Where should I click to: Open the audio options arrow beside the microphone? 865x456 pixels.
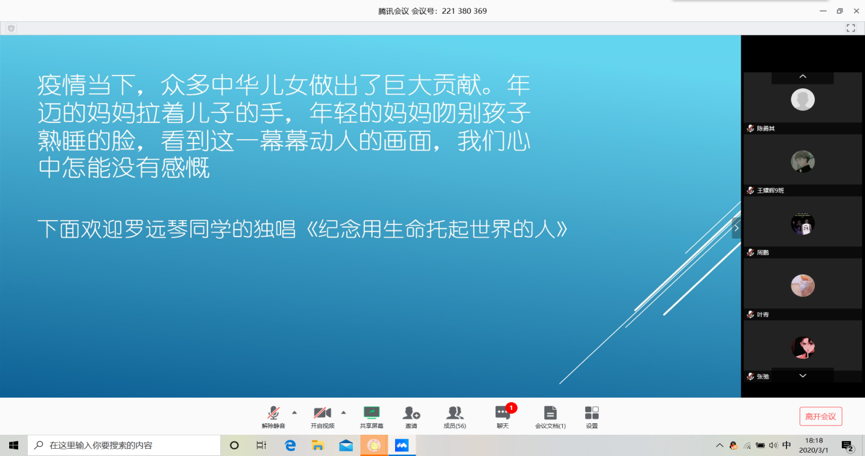tap(294, 412)
